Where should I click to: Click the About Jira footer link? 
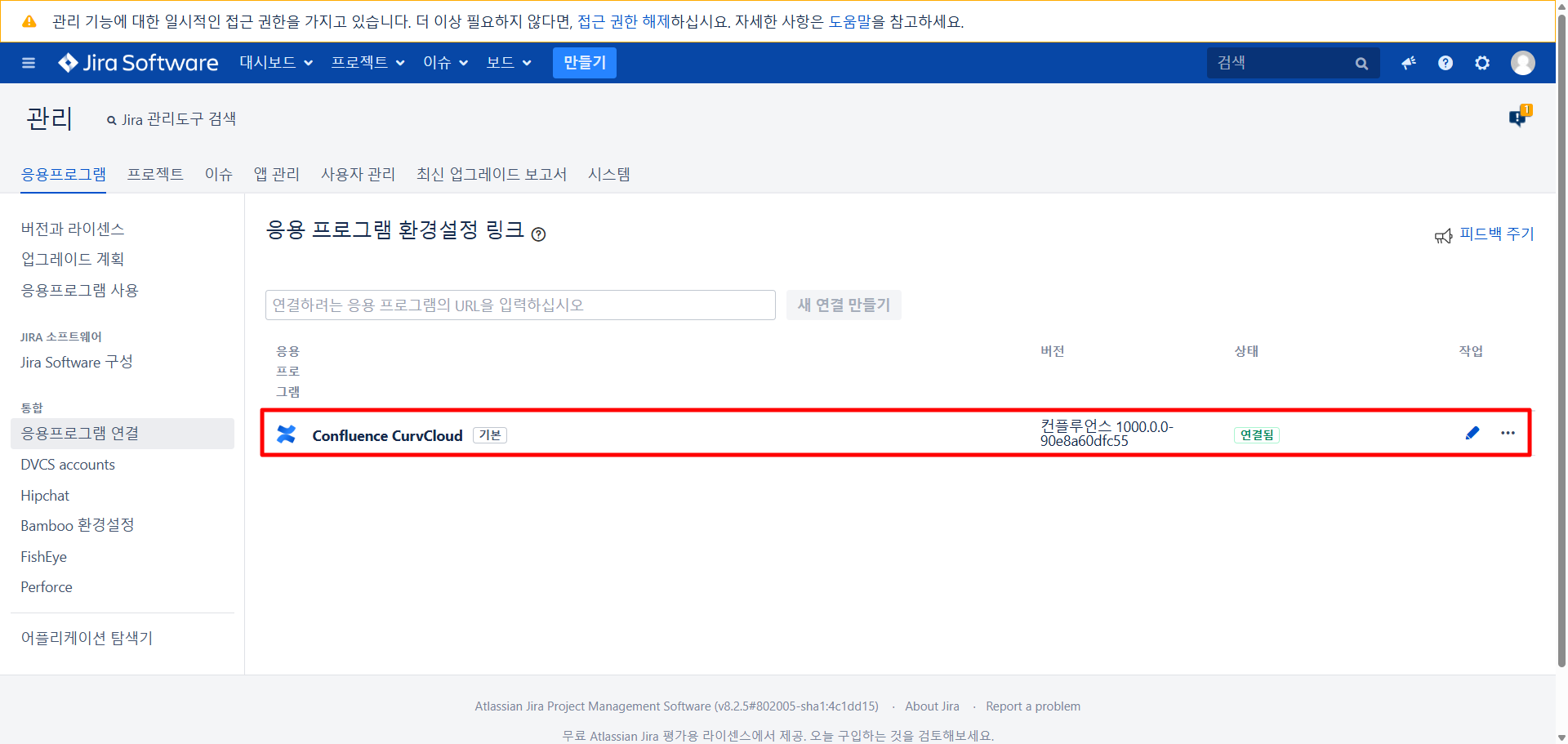coord(932,706)
